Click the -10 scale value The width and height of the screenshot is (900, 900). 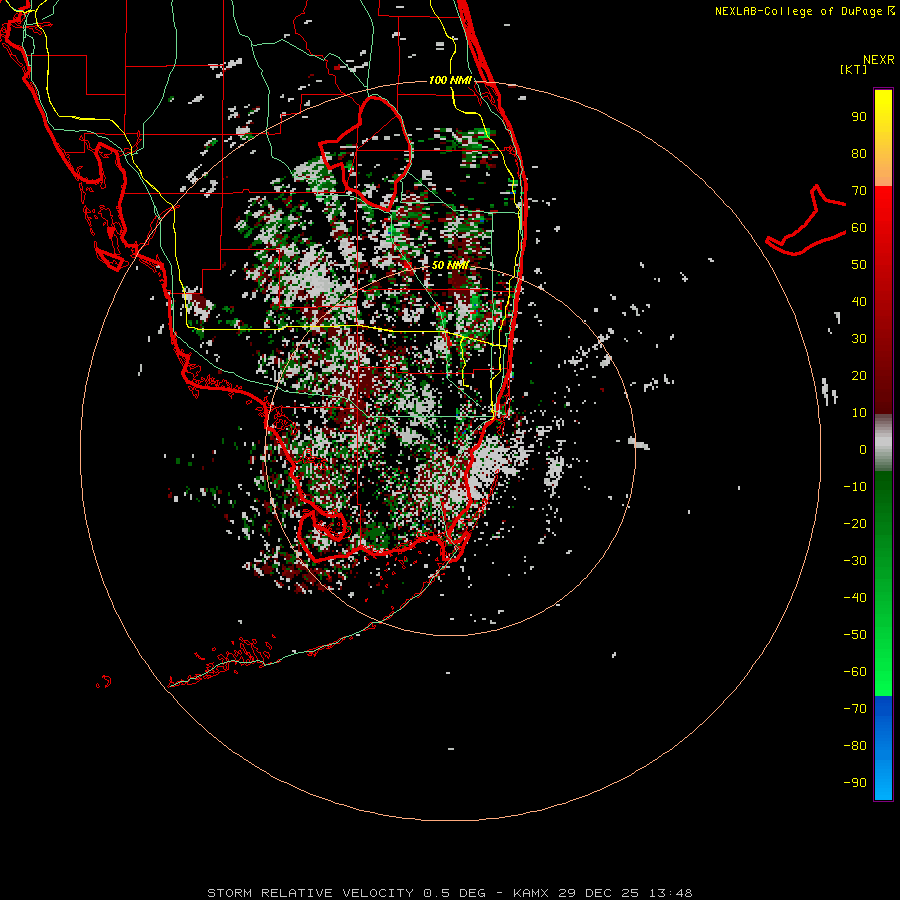pos(855,487)
